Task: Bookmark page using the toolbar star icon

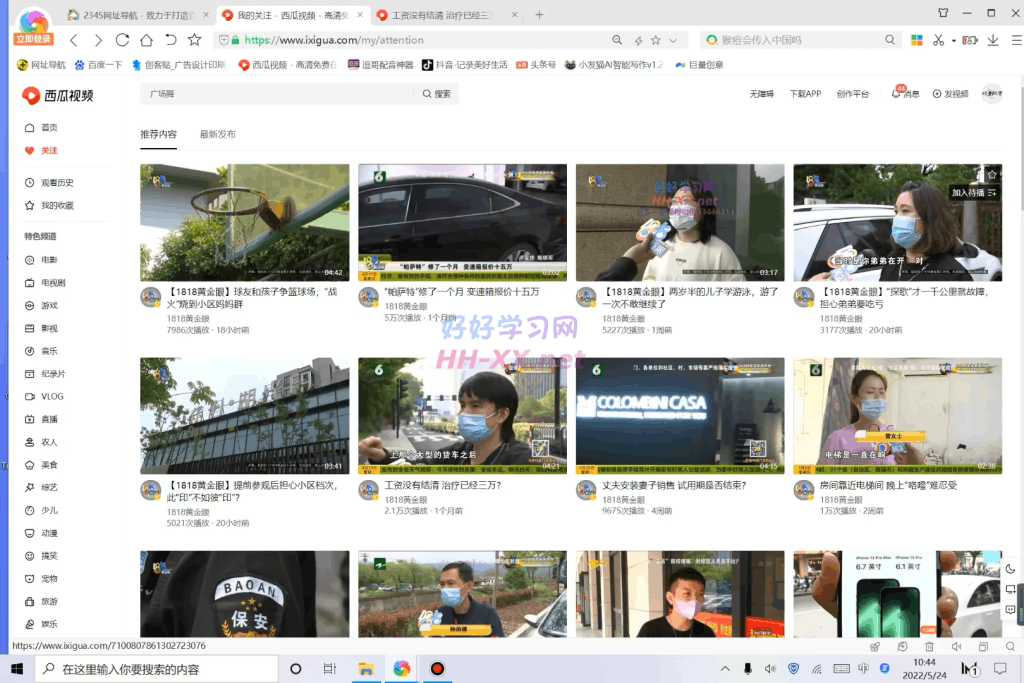Action: [195, 40]
